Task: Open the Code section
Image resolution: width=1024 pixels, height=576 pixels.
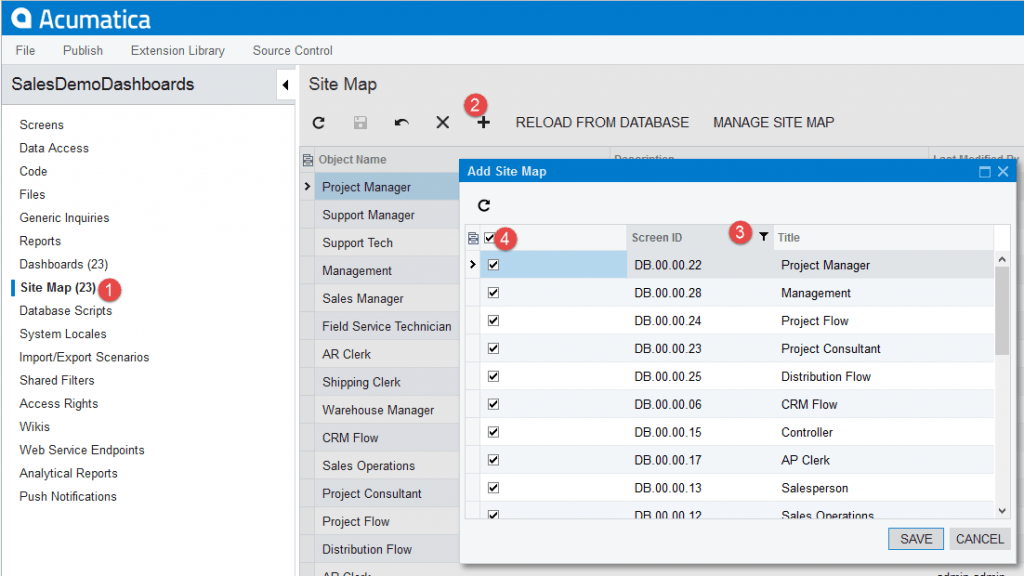Action: tap(33, 171)
